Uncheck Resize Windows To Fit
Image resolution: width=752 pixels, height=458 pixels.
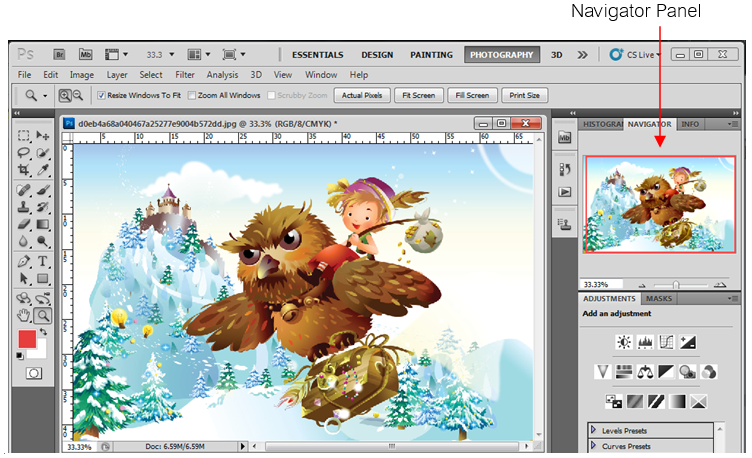pyautogui.click(x=101, y=96)
